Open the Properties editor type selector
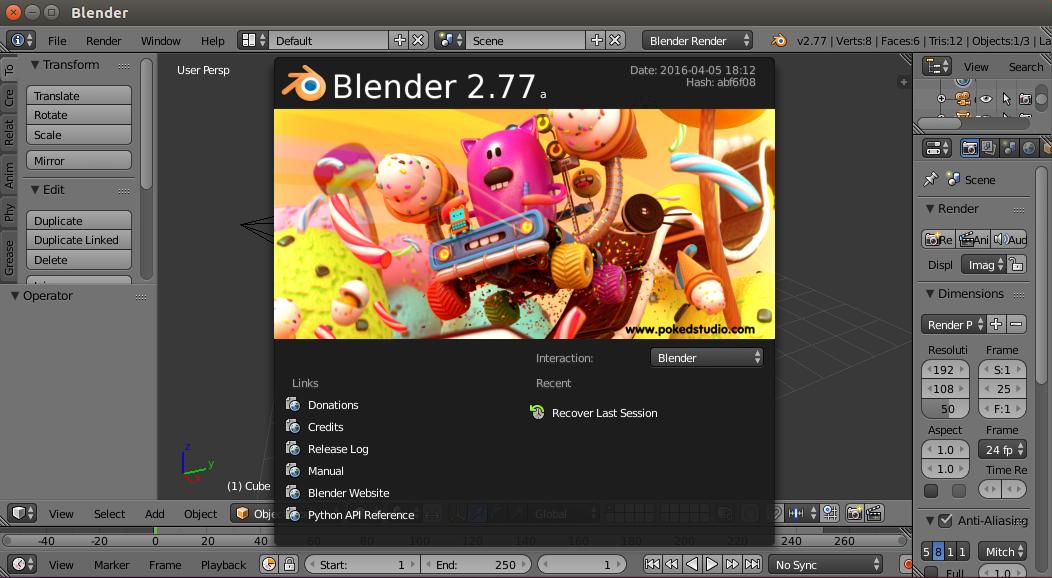The image size is (1052, 578). (937, 148)
